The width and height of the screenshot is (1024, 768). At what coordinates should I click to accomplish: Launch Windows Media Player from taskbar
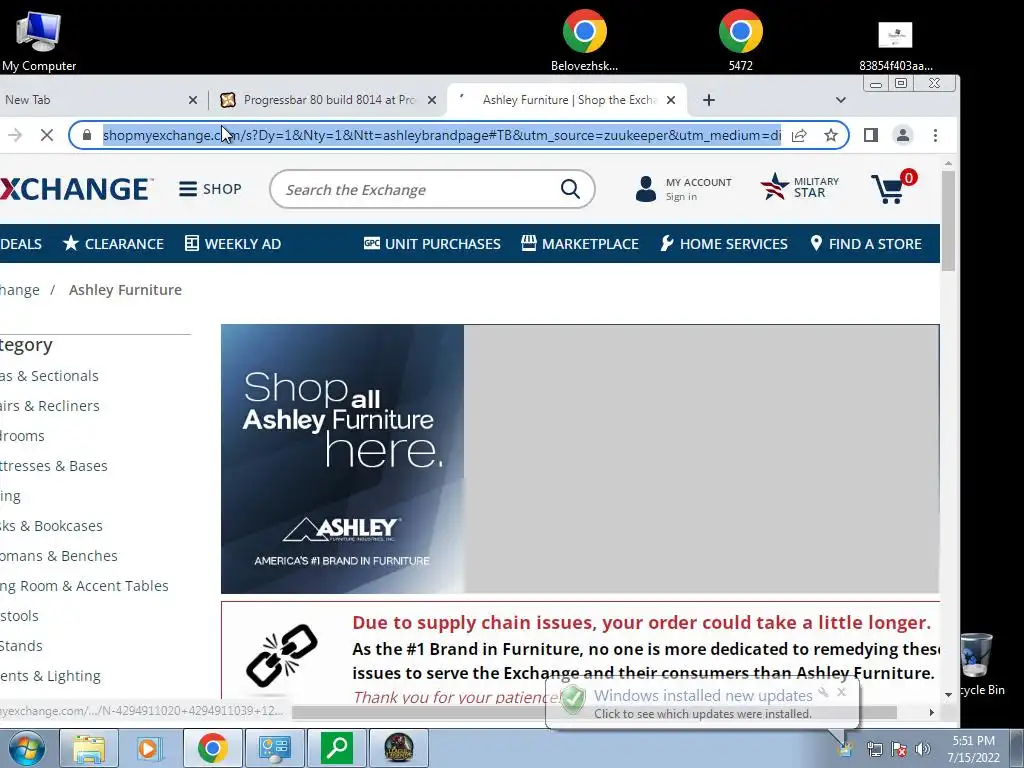pos(150,748)
